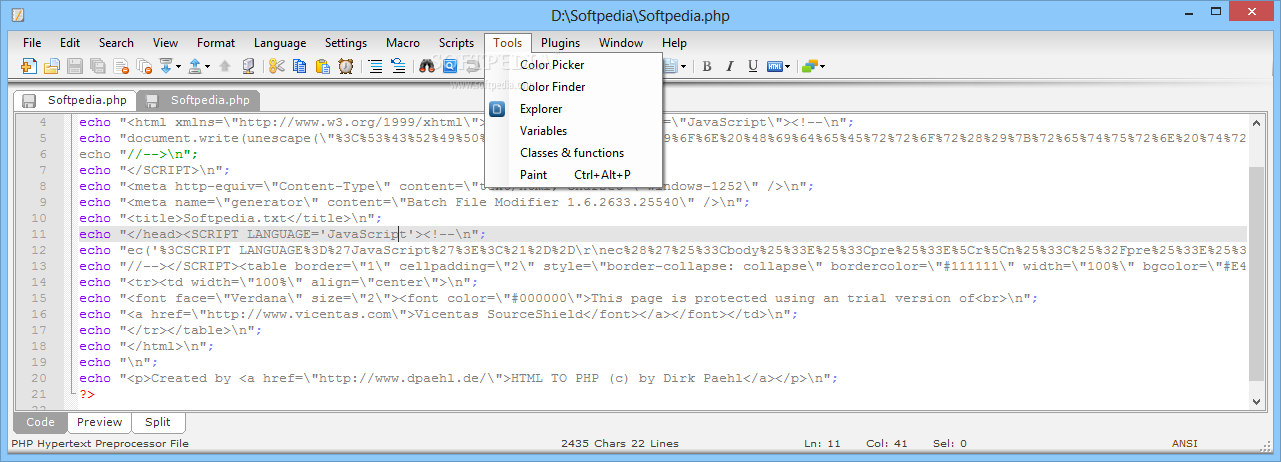Click the Bold B toolbar button

point(707,66)
